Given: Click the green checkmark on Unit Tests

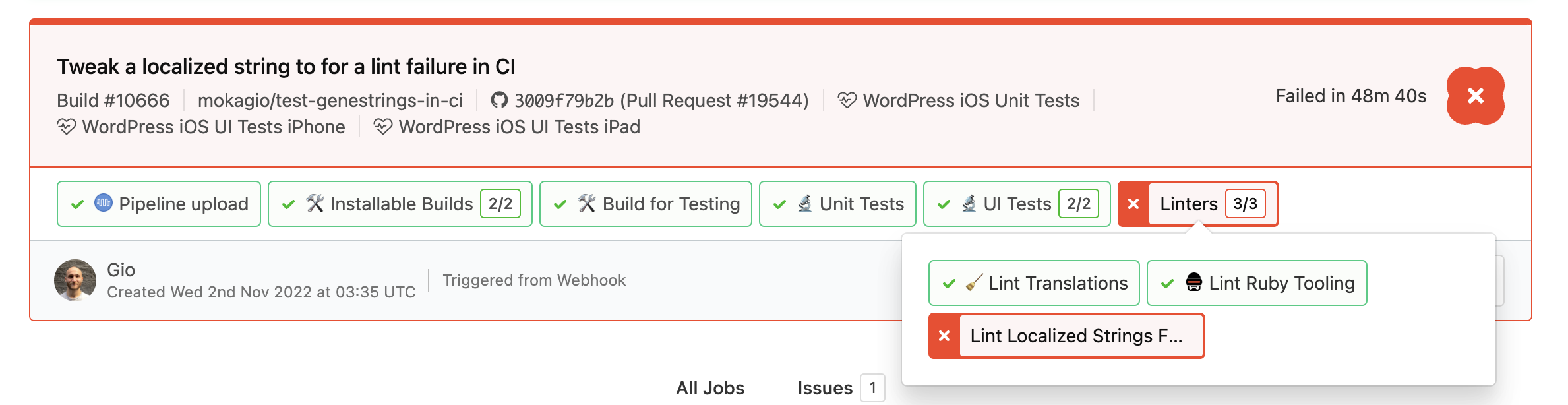Looking at the screenshot, I should point(779,204).
